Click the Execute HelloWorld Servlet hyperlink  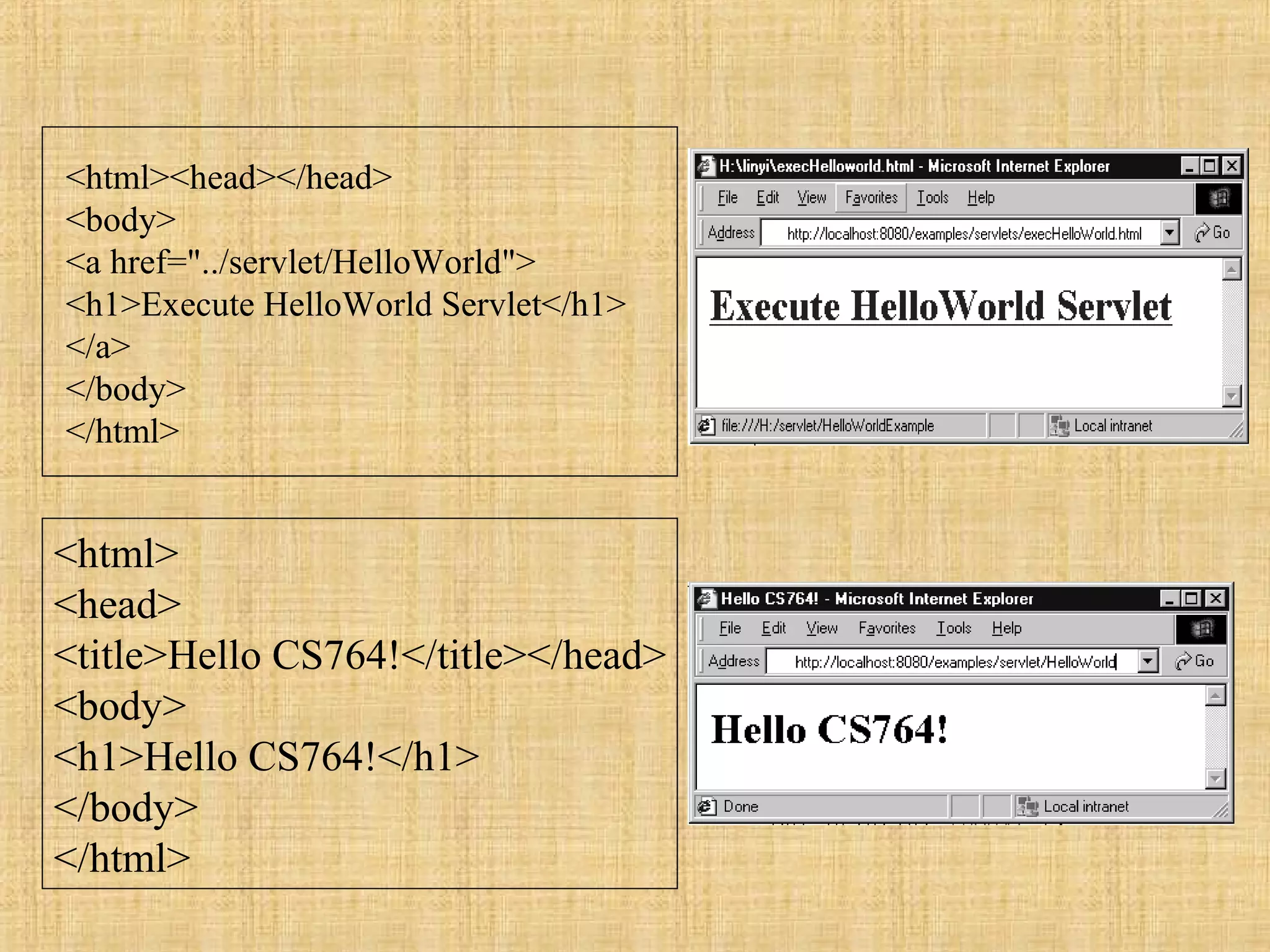pos(941,306)
